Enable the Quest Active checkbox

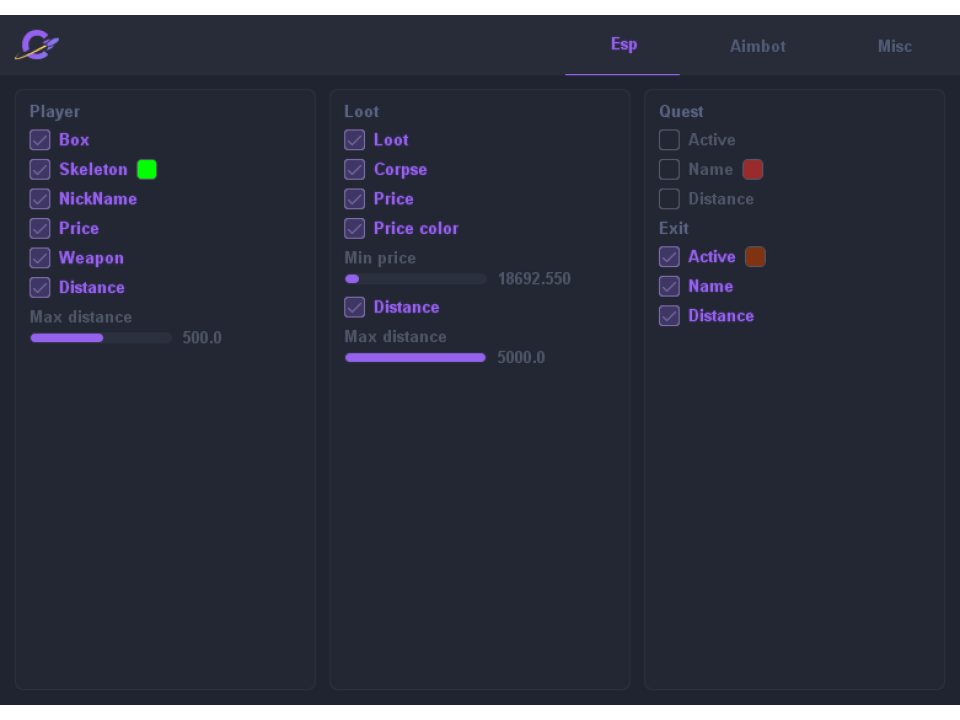669,140
